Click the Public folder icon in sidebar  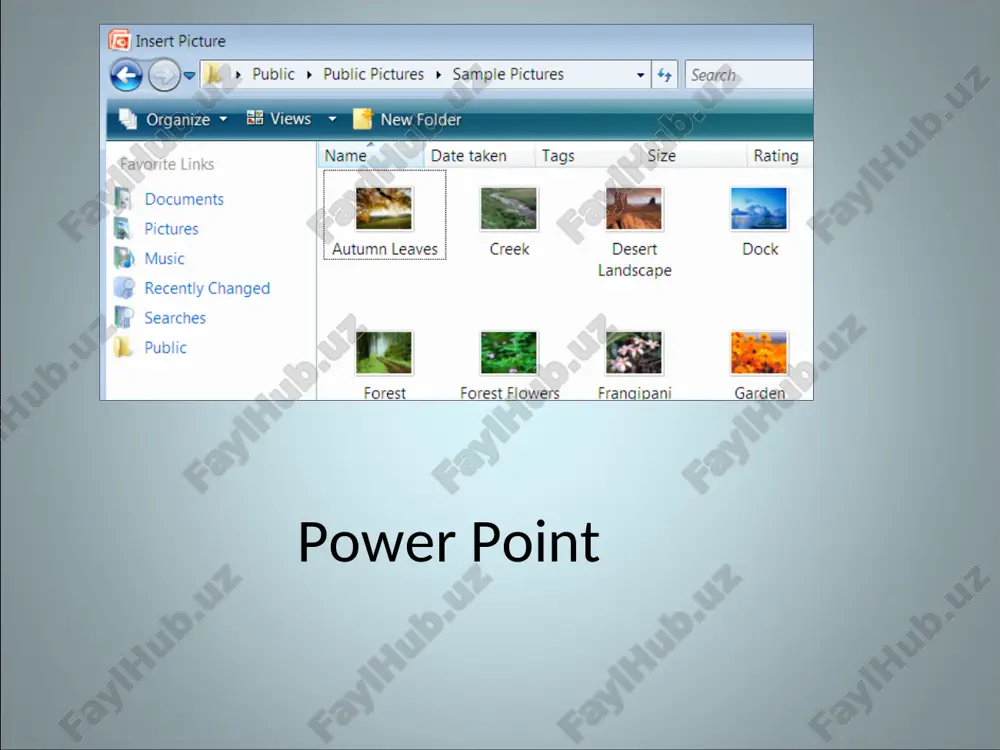point(122,347)
